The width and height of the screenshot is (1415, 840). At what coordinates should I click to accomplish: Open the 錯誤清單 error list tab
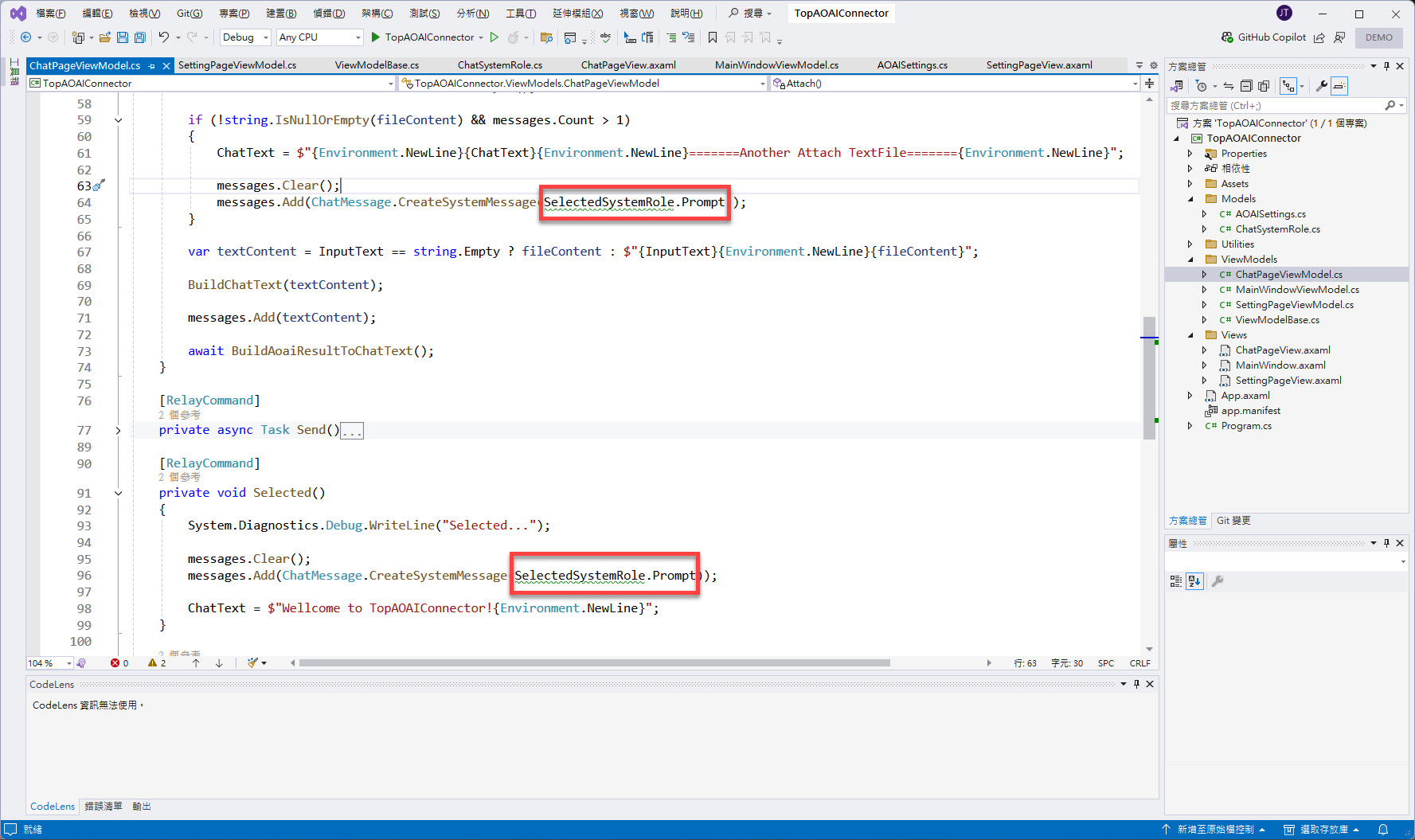tap(104, 807)
